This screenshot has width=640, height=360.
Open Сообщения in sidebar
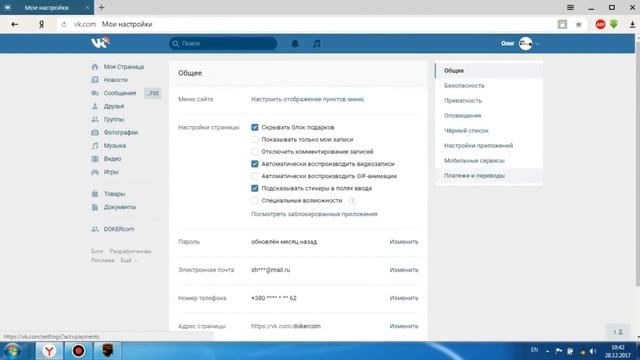click(120, 93)
